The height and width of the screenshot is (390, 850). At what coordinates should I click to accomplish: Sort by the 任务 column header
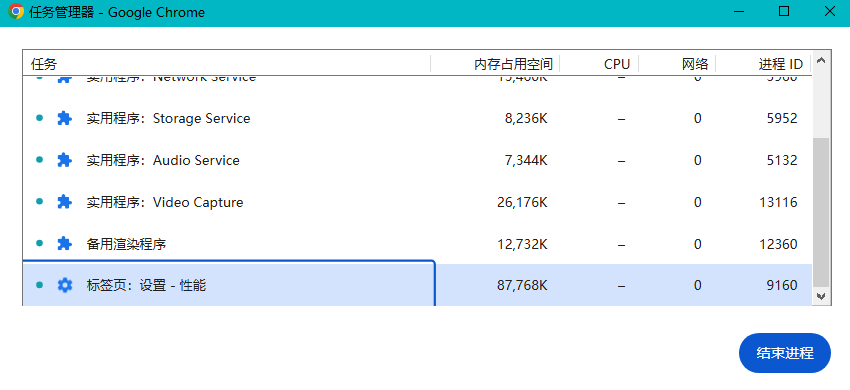pos(227,64)
